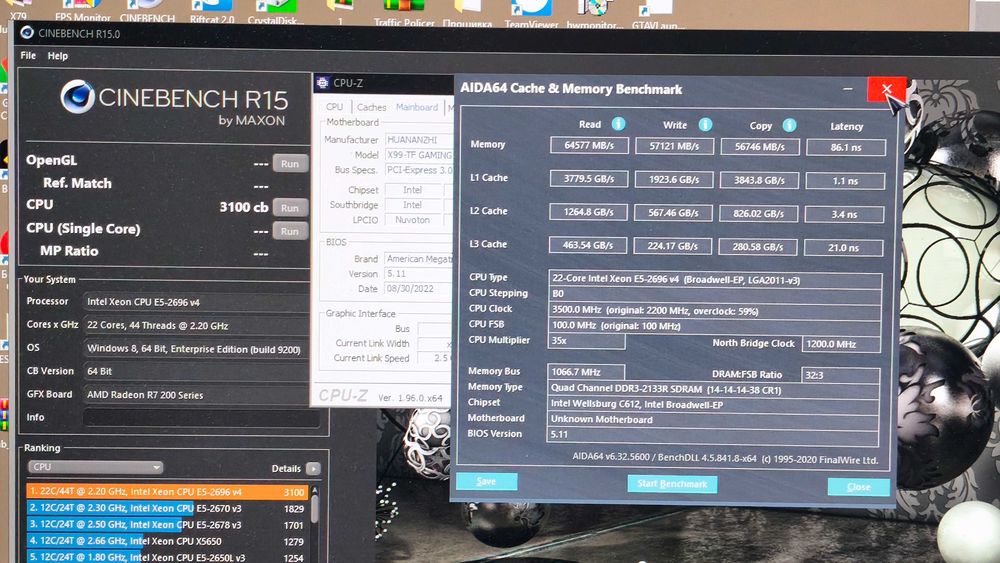The width and height of the screenshot is (1000, 563).
Task: Click L1 Cache read value 3779.5 GB/s
Action: tap(589, 179)
